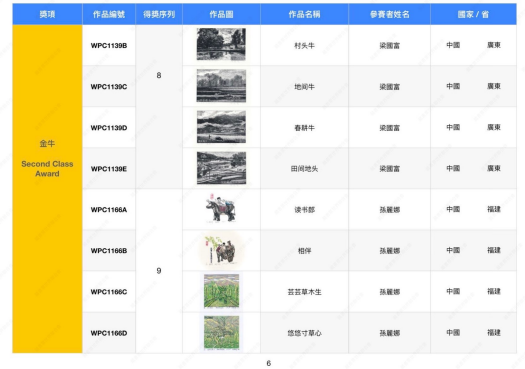
Task: Click the artwork title 芸芸草木生
Action: [x=304, y=292]
